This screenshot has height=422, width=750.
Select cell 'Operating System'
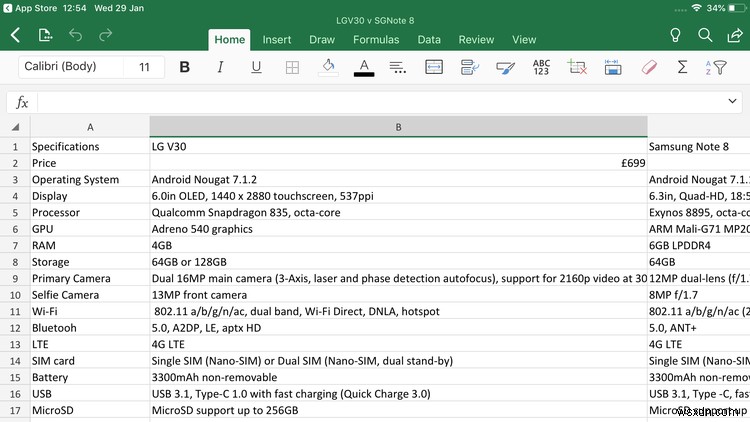point(90,179)
